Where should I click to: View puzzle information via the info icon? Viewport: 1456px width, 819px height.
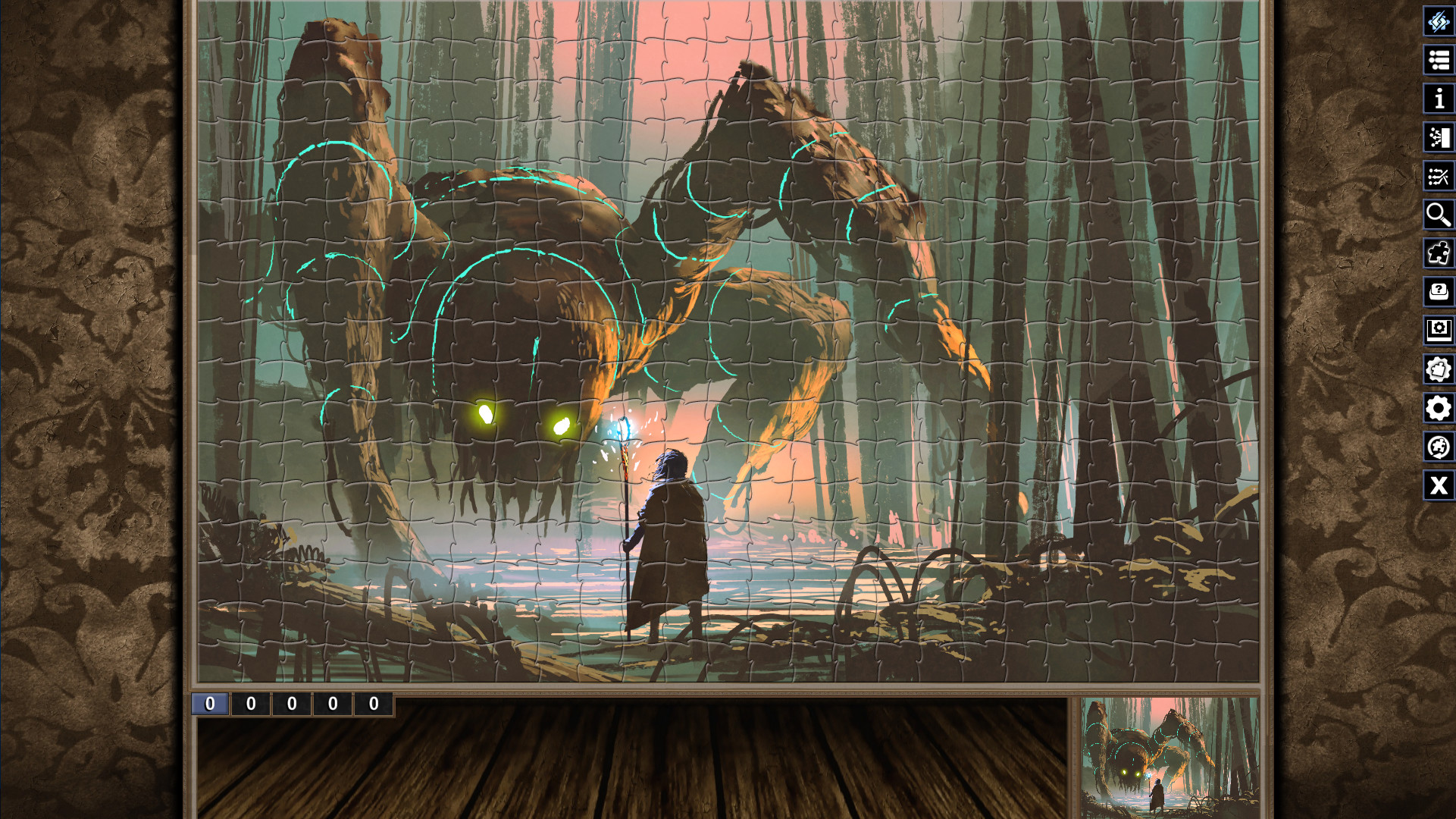click(x=1438, y=99)
